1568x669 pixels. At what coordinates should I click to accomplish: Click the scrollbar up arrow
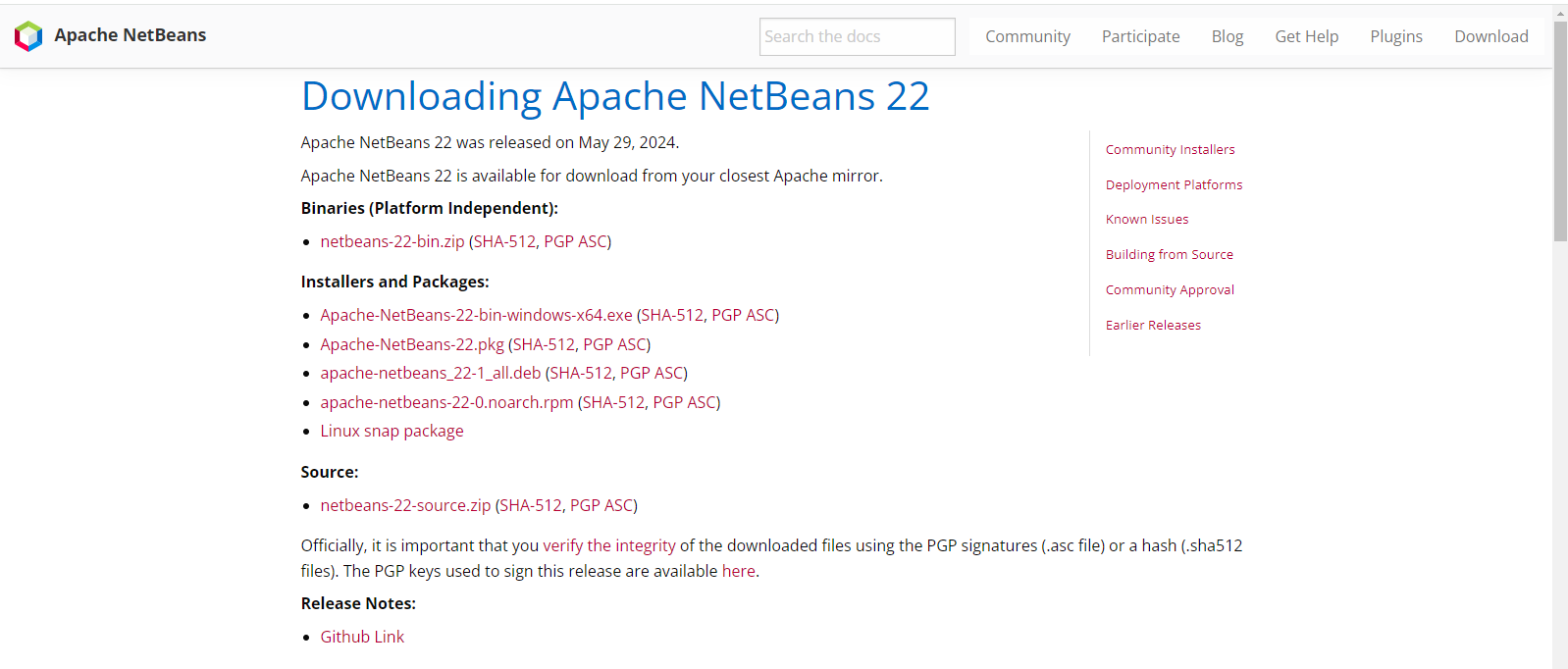(1560, 13)
